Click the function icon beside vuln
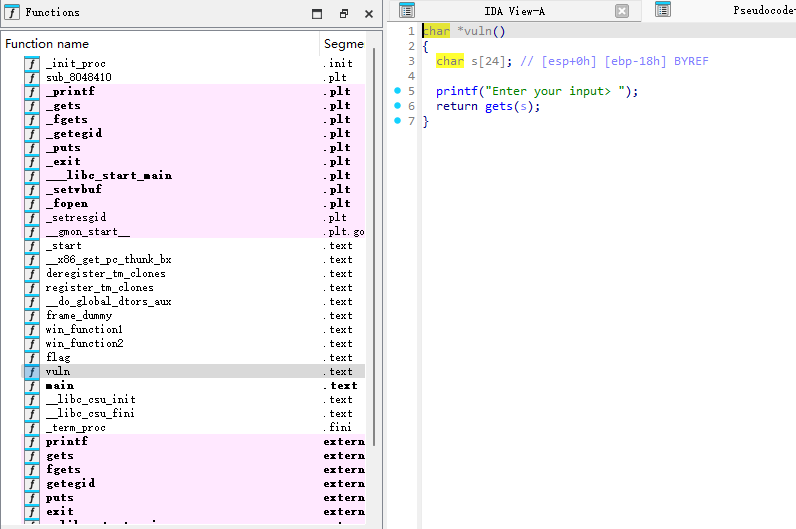 click(x=32, y=371)
